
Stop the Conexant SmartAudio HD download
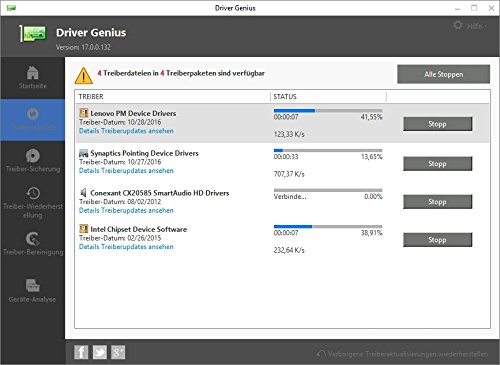click(x=437, y=202)
